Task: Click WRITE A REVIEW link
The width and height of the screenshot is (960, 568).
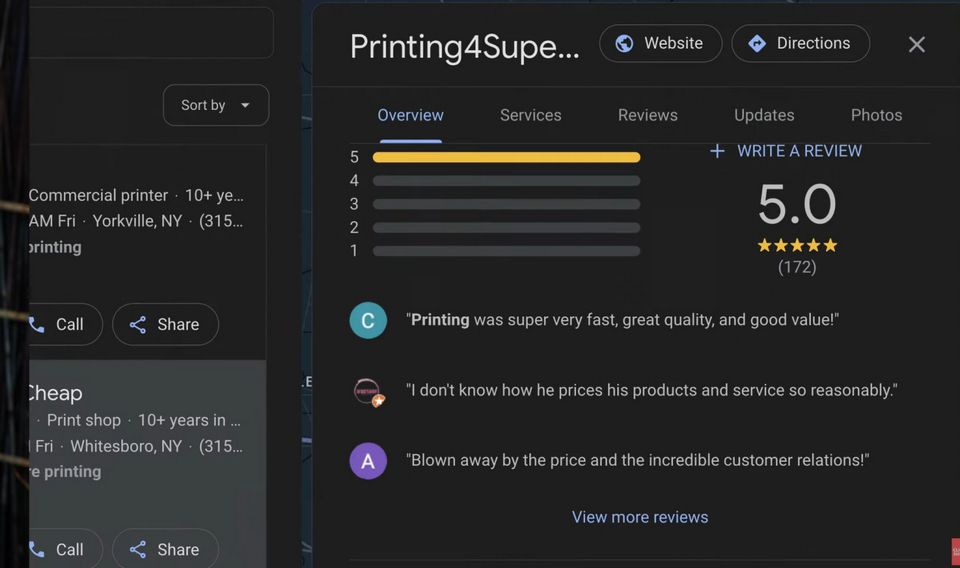Action: point(799,151)
